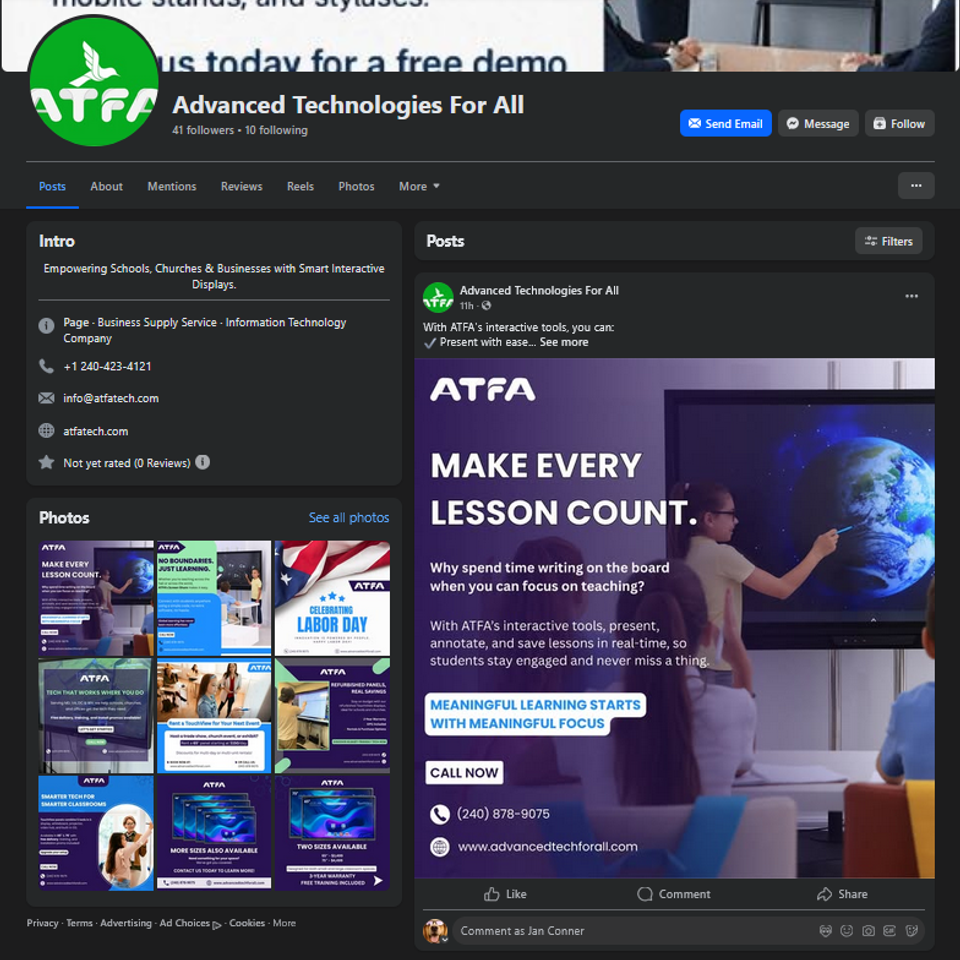Click the info@atfatech.com email link
This screenshot has width=960, height=960.
[111, 398]
